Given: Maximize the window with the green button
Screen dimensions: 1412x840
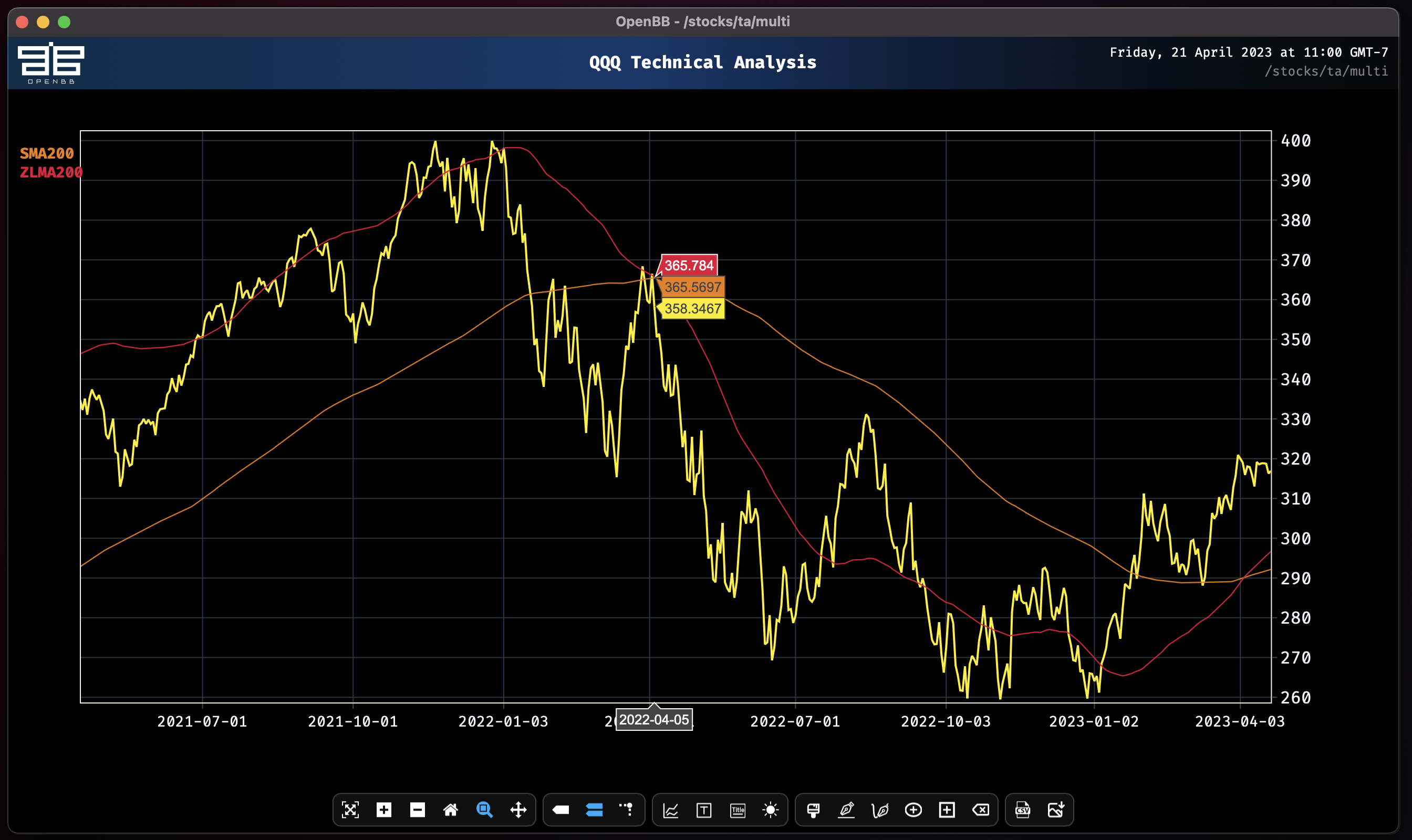Looking at the screenshot, I should [64, 22].
